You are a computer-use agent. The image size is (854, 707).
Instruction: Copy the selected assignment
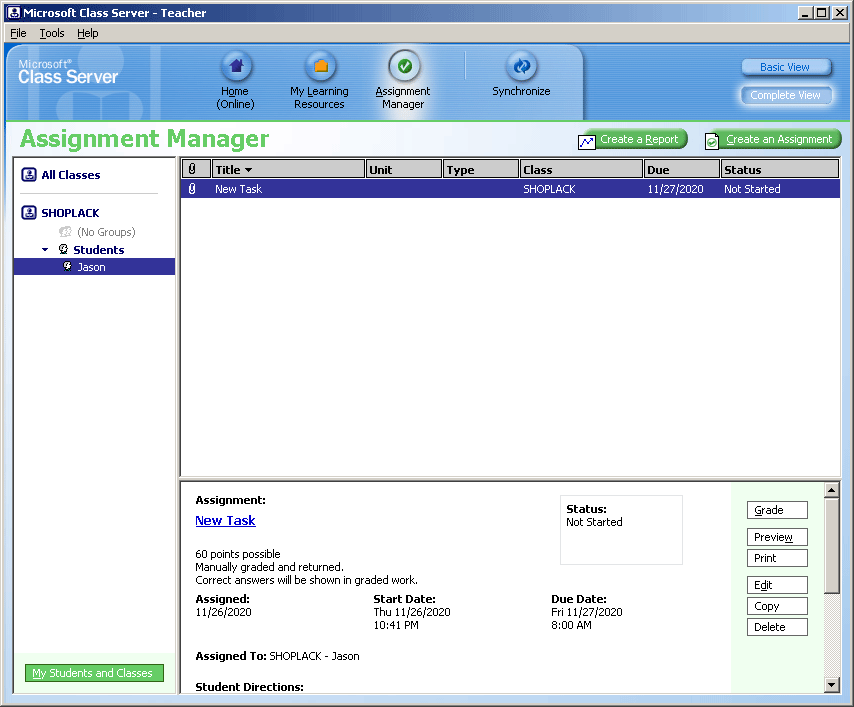(x=777, y=606)
